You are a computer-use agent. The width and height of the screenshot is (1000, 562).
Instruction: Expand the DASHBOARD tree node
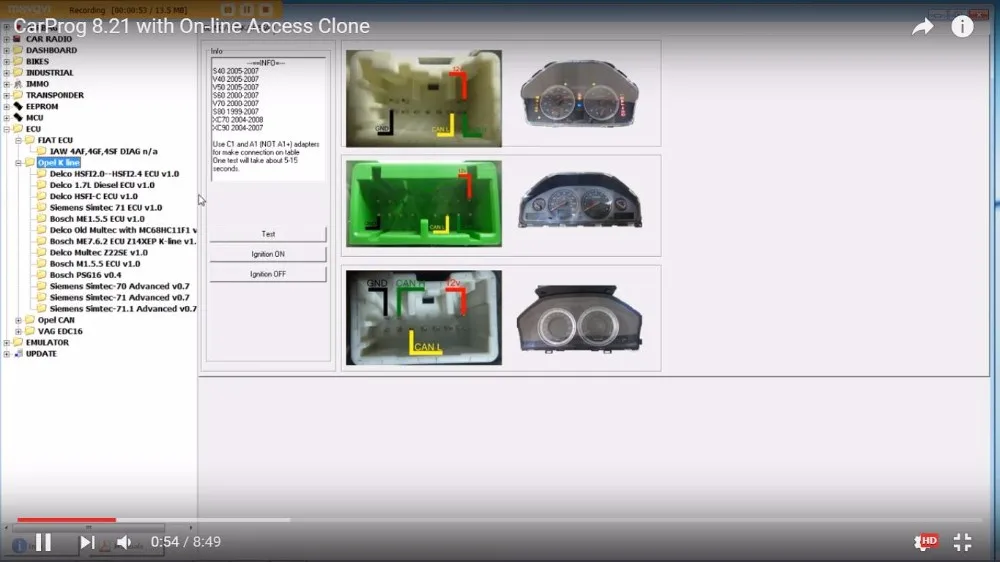click(x=6, y=50)
